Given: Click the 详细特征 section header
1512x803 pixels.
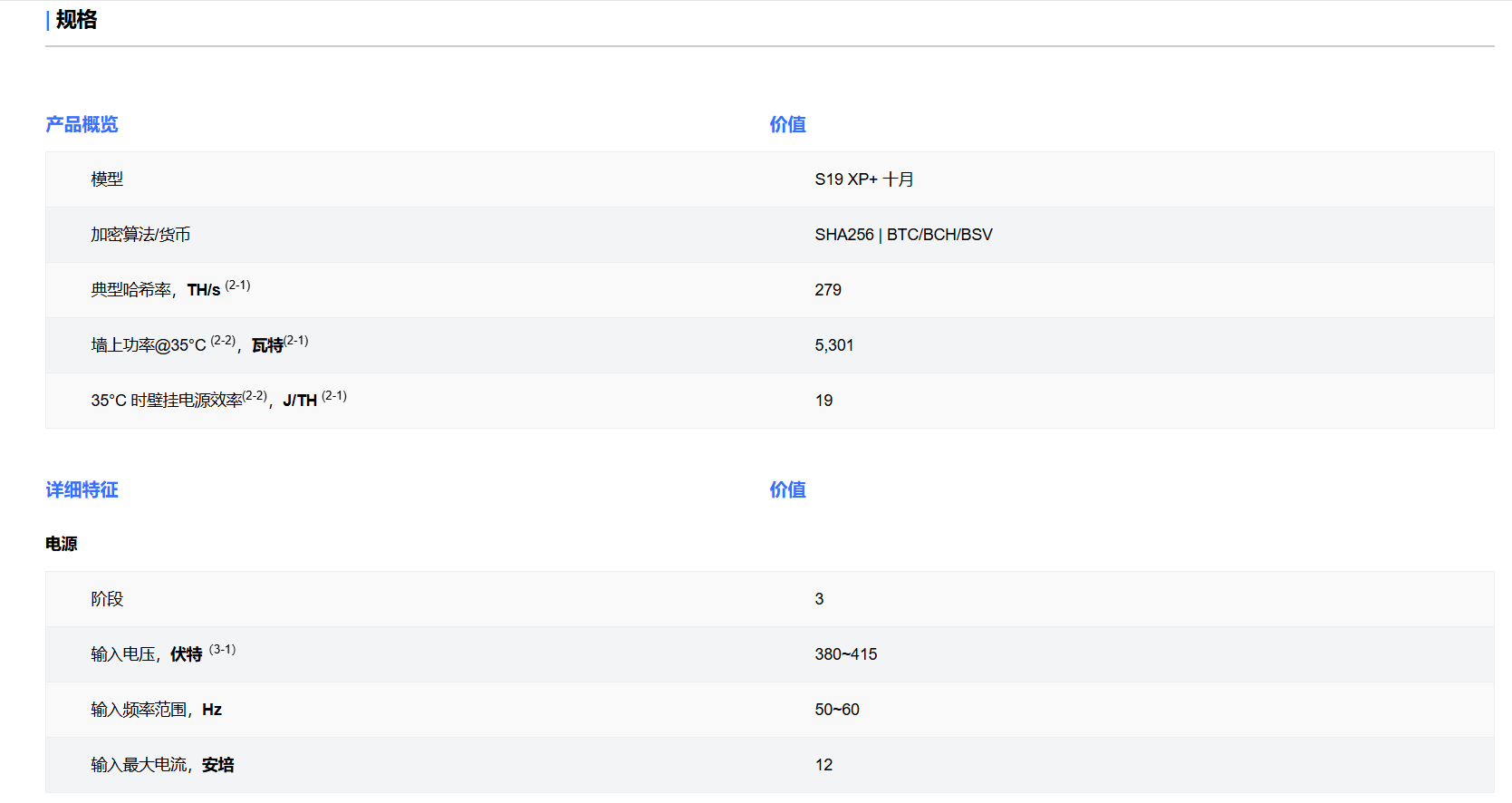Looking at the screenshot, I should point(82,489).
